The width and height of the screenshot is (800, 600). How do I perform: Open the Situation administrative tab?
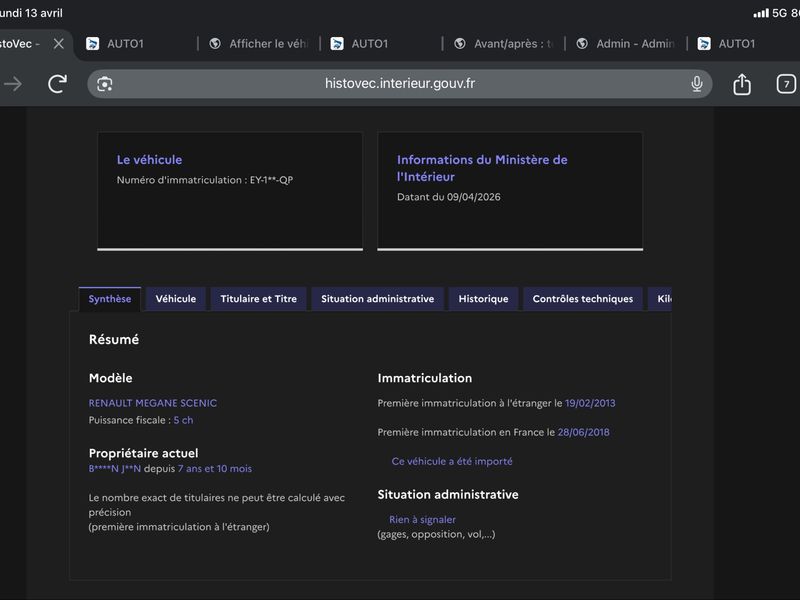[378, 299]
